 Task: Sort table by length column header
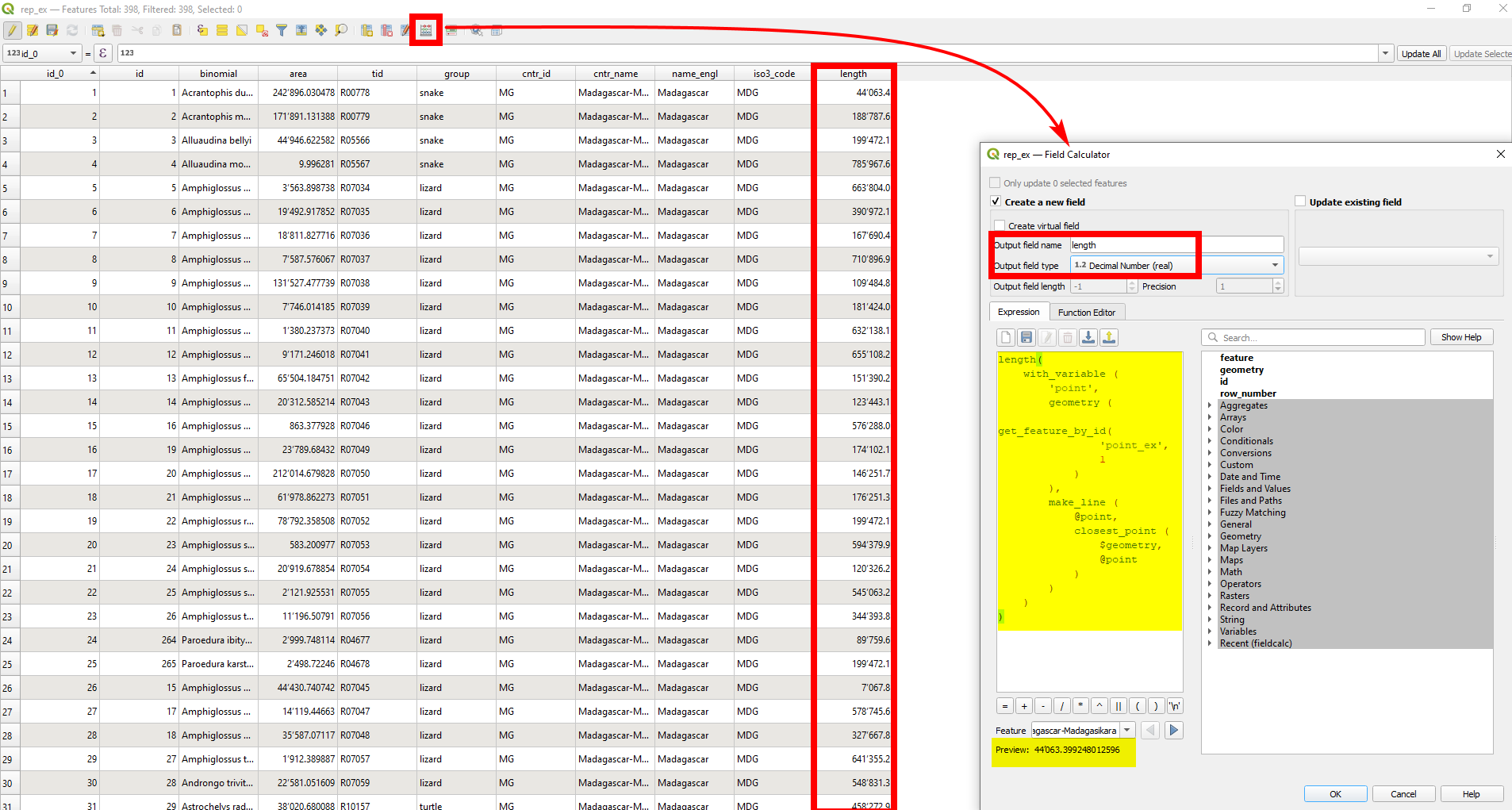[x=854, y=73]
